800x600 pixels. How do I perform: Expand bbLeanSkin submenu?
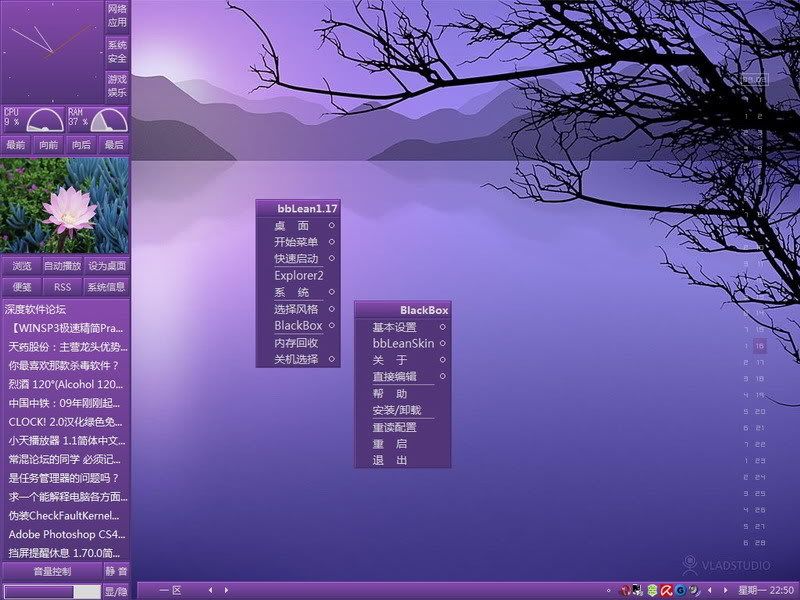coord(403,343)
